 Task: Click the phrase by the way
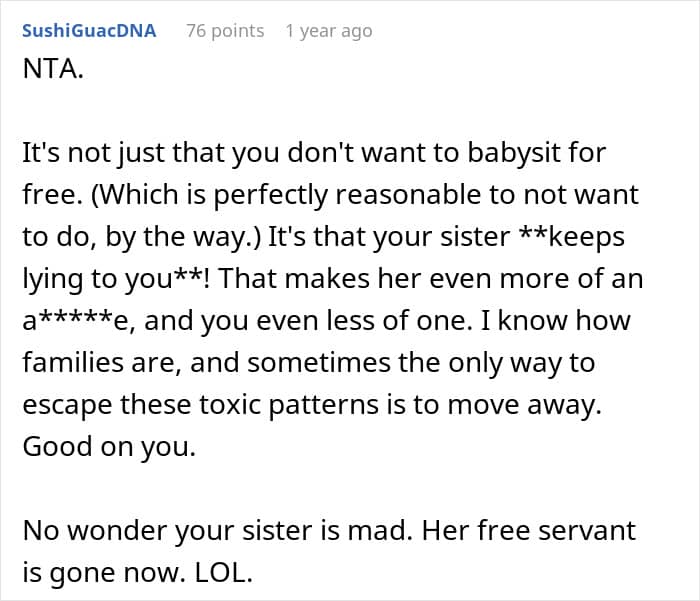182,237
